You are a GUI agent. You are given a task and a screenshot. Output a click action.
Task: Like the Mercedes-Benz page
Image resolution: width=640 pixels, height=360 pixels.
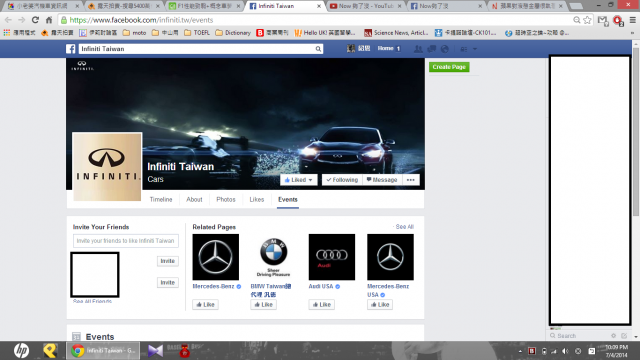point(205,304)
